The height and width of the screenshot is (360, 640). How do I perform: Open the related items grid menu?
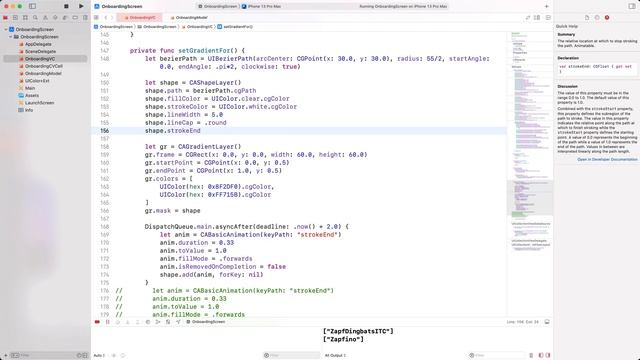[96, 18]
